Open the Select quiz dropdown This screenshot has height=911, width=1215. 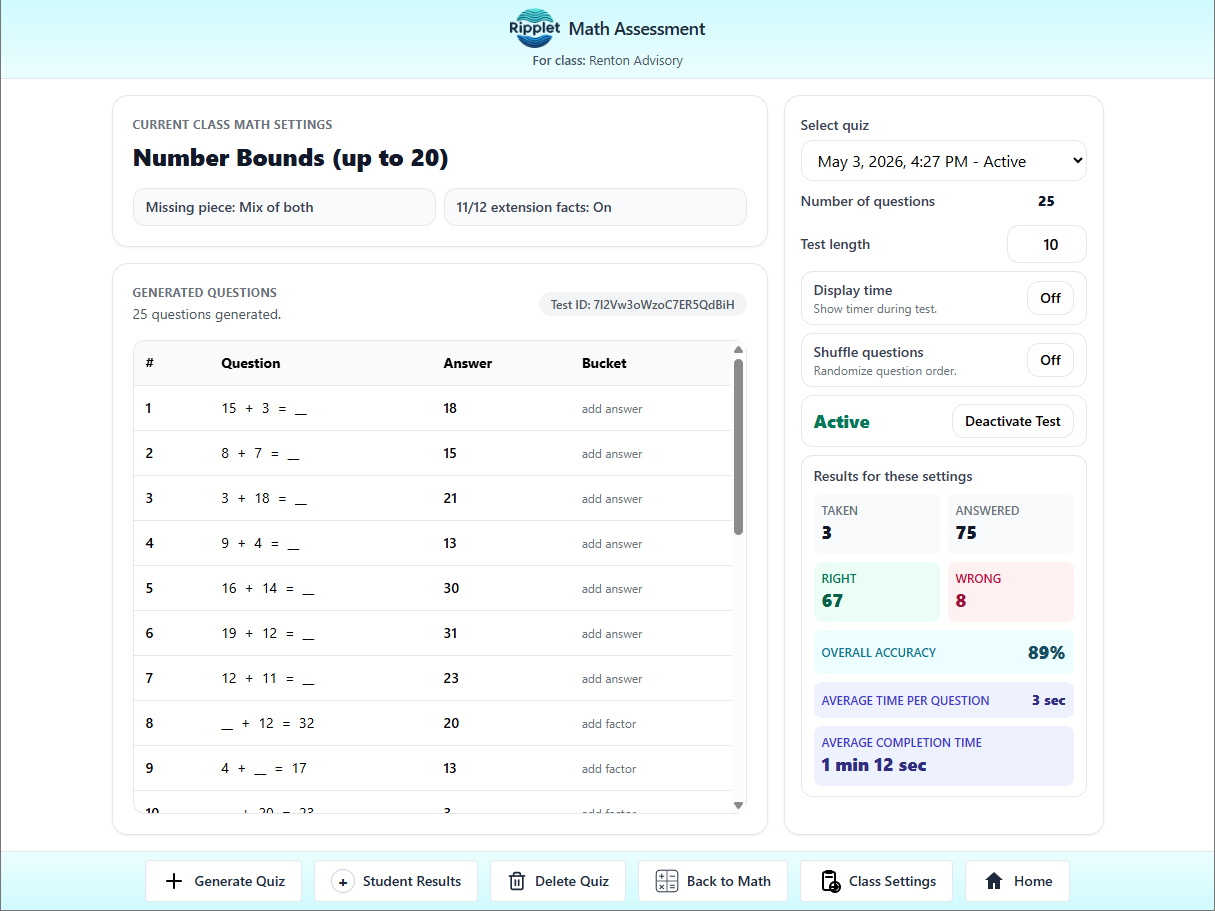click(x=943, y=161)
